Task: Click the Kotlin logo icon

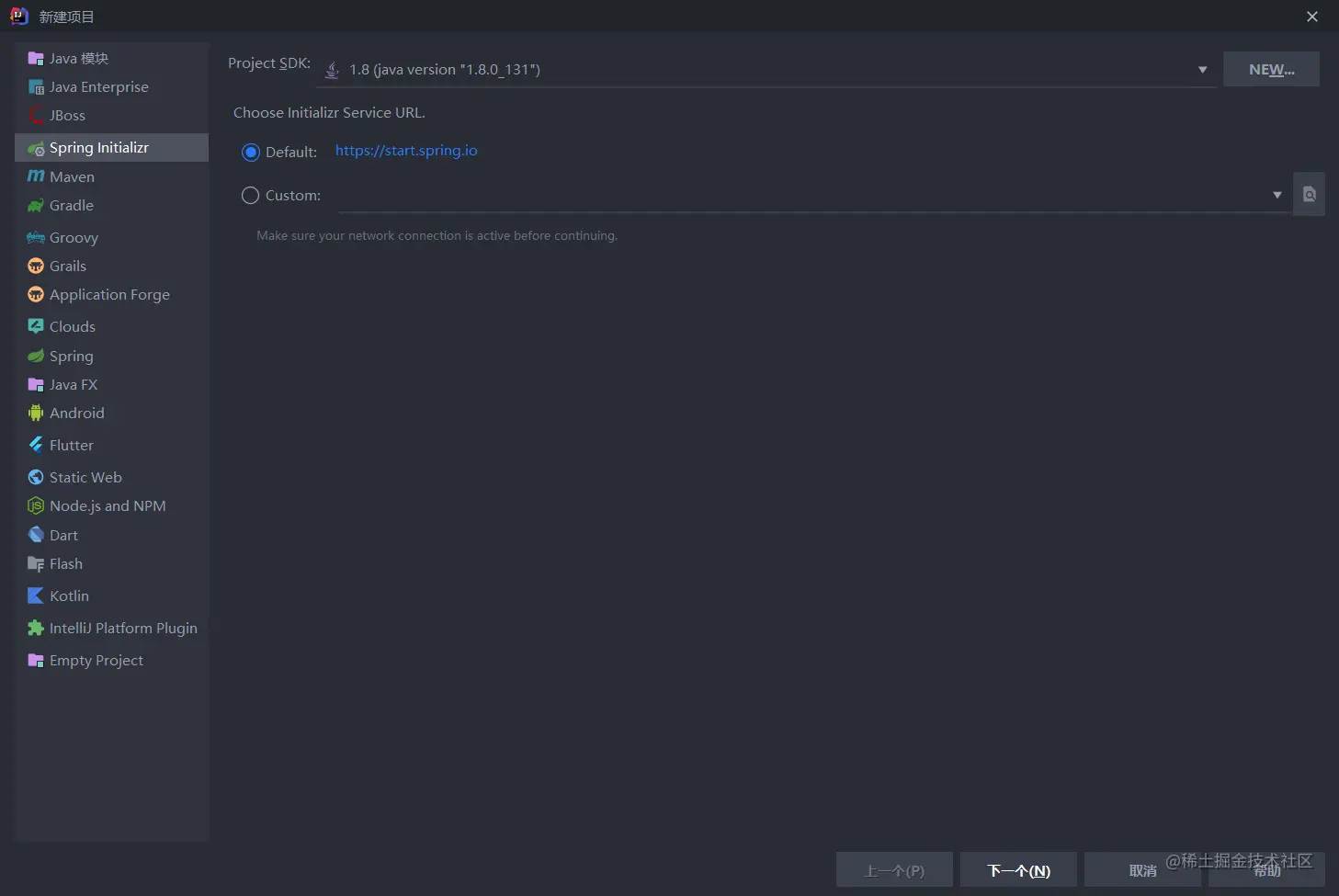Action: 36,595
